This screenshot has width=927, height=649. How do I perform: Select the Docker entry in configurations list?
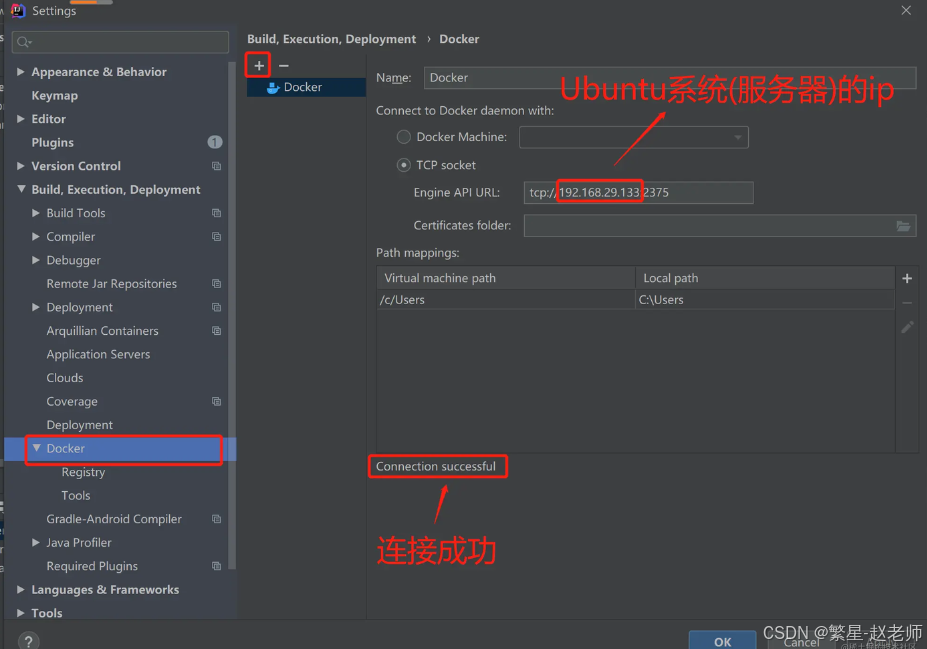pos(306,87)
